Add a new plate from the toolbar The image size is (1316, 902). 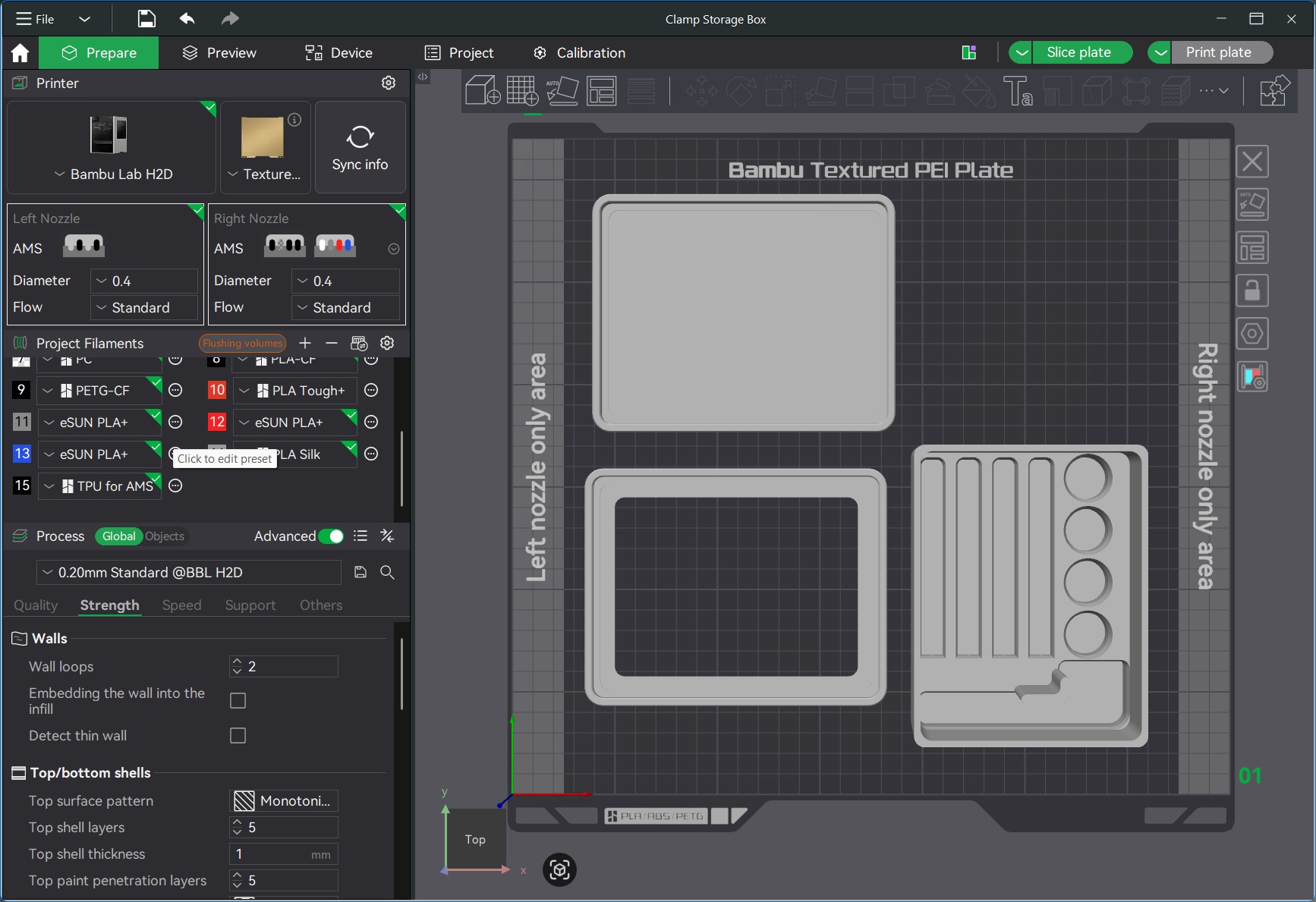pyautogui.click(x=522, y=91)
